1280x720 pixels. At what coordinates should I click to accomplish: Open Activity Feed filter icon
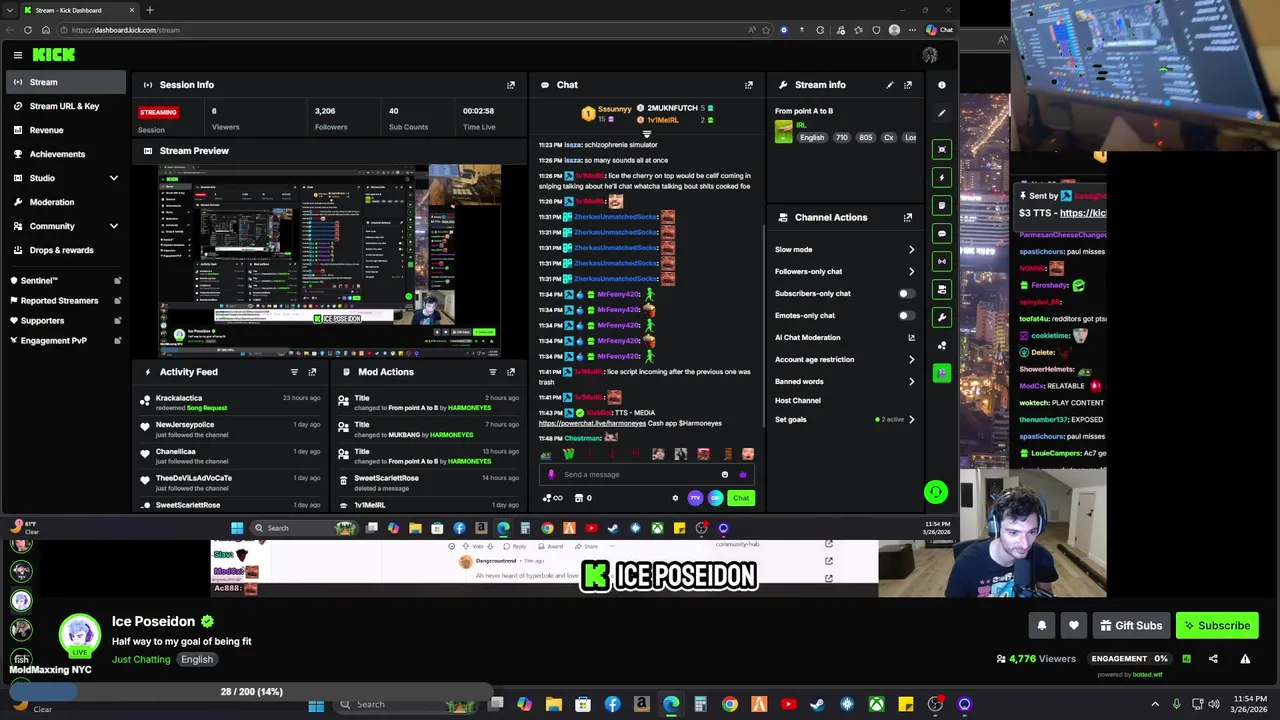(294, 372)
